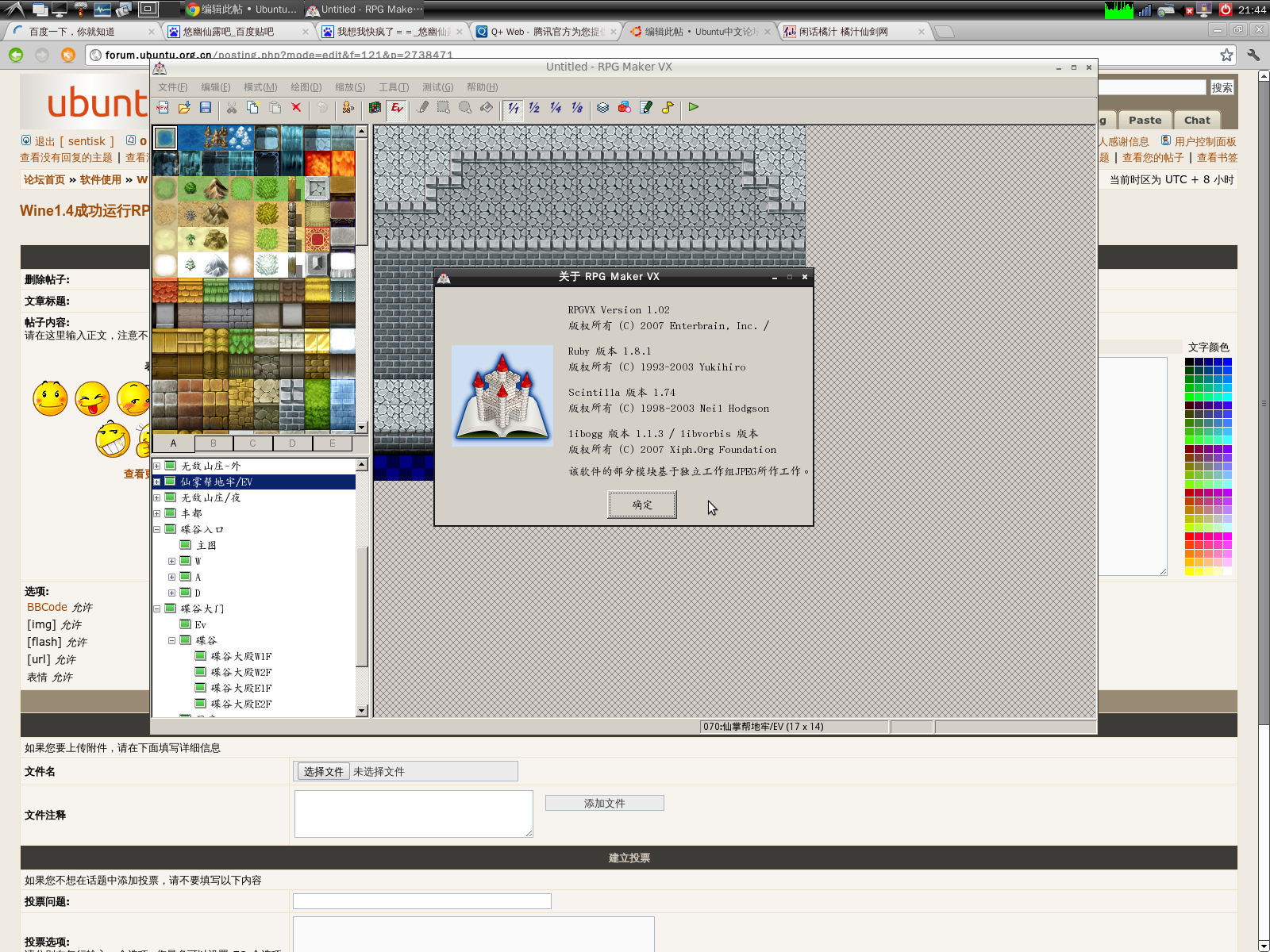
Task: Click the 文件注释 file comment text area
Action: pyautogui.click(x=414, y=814)
